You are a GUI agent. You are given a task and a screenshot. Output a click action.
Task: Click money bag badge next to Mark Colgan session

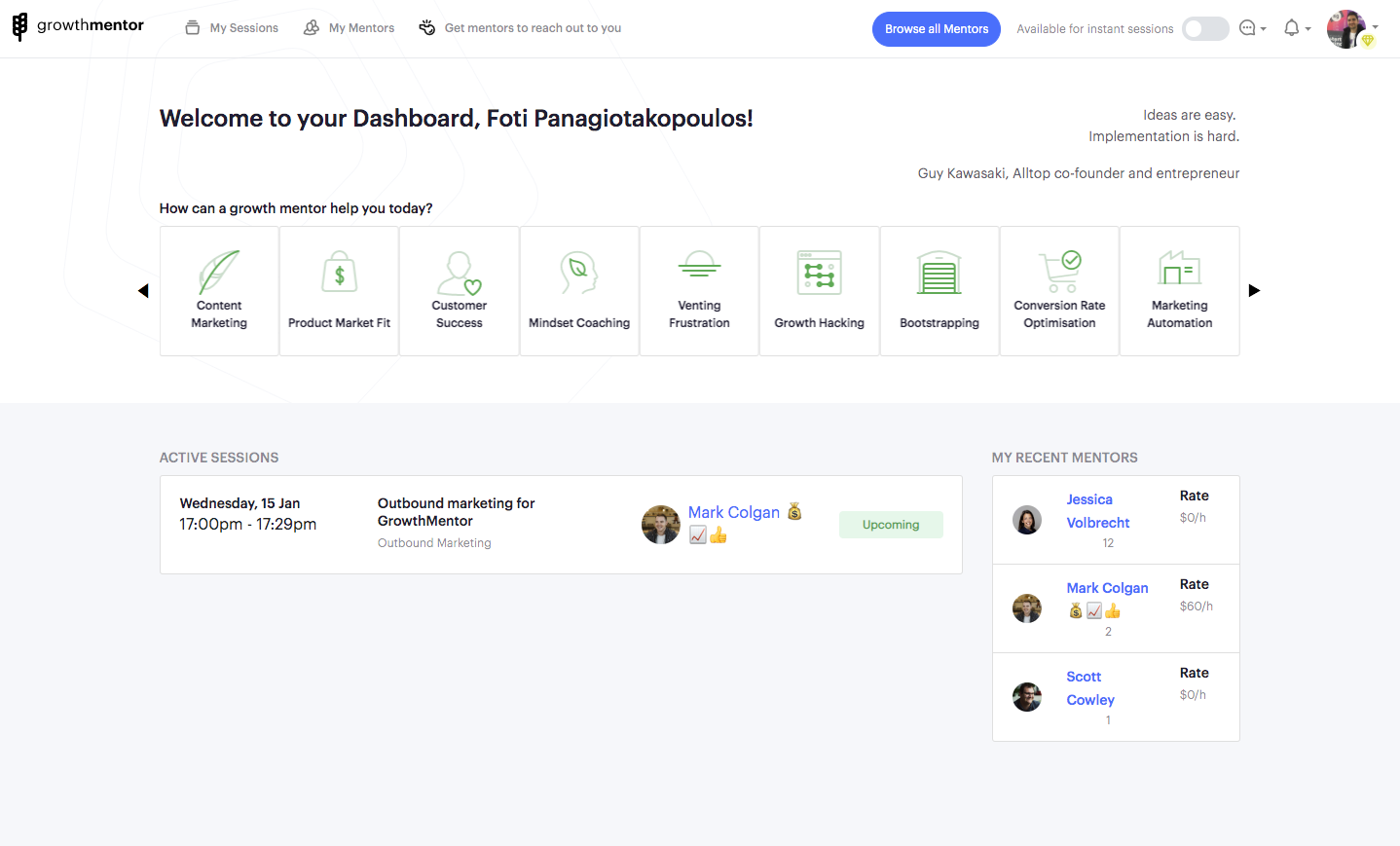point(794,511)
